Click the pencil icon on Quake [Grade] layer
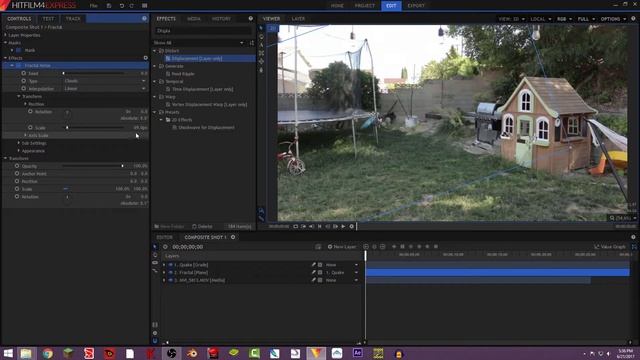The width and height of the screenshot is (640, 360). point(313,264)
